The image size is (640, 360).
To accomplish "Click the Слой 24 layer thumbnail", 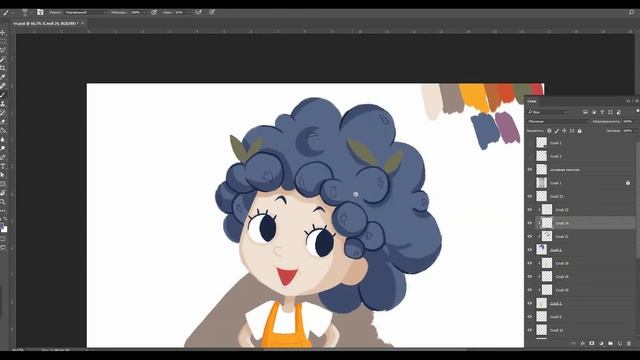I will coord(547,223).
